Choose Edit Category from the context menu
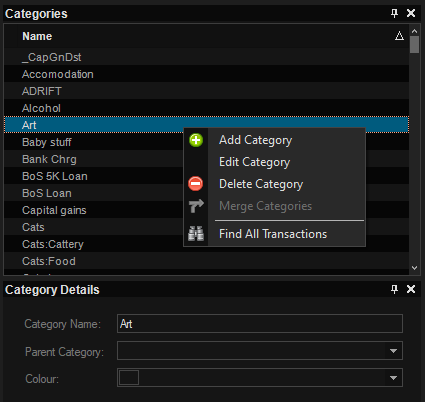Image resolution: width=425 pixels, height=402 pixels. pos(254,162)
